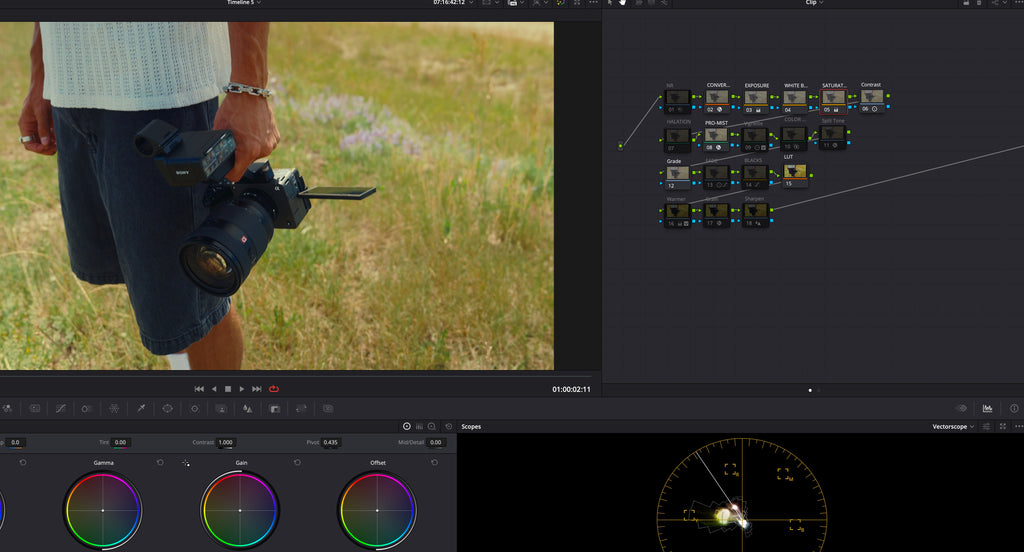Open the Timeline 5 name dropdown
1024x552 pixels.
244,3
